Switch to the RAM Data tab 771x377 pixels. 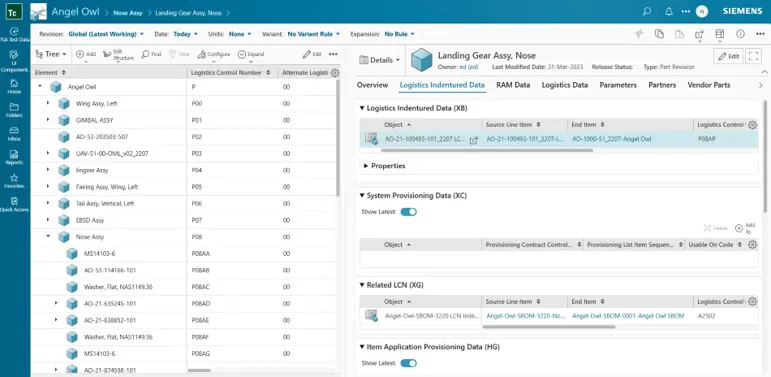click(x=513, y=85)
